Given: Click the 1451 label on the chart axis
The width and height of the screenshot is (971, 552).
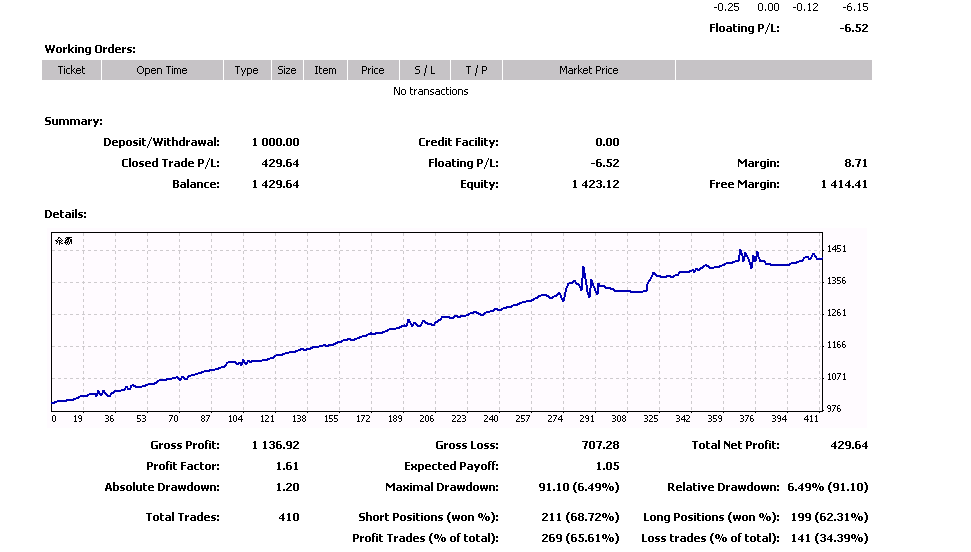Looking at the screenshot, I should 837,249.
